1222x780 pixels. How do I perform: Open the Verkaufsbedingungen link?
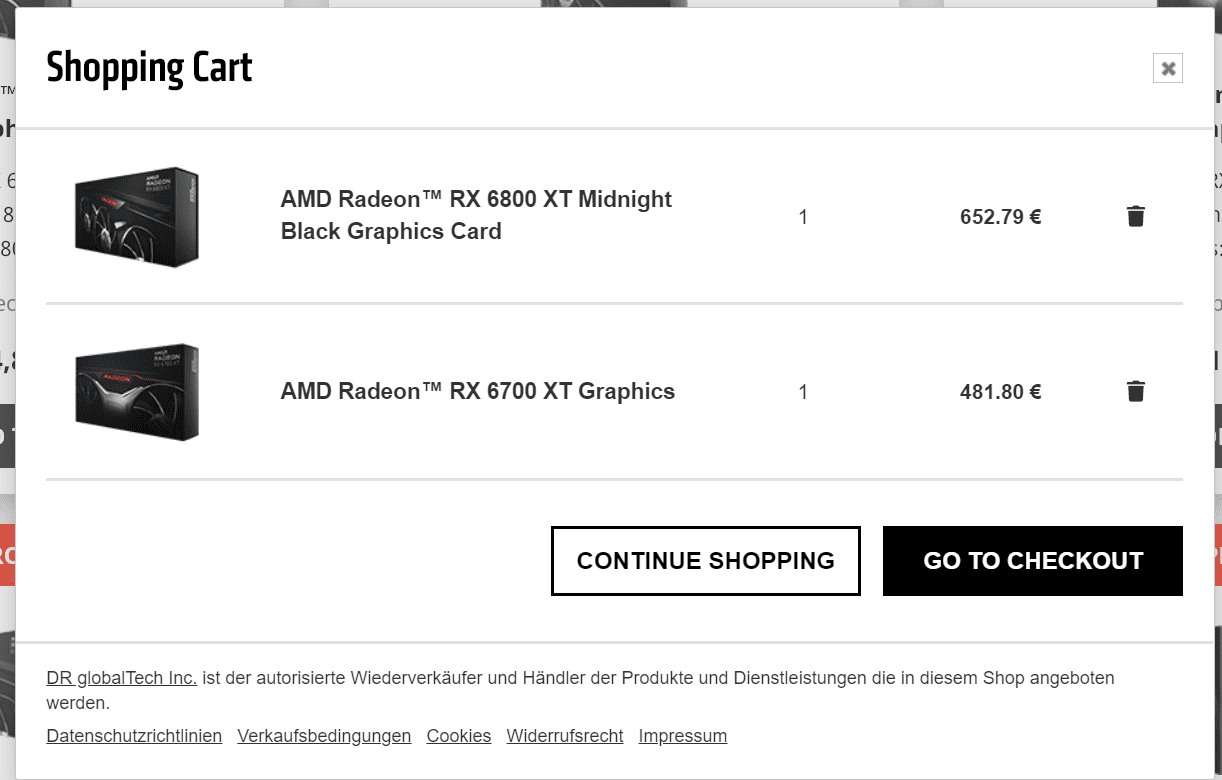click(324, 736)
